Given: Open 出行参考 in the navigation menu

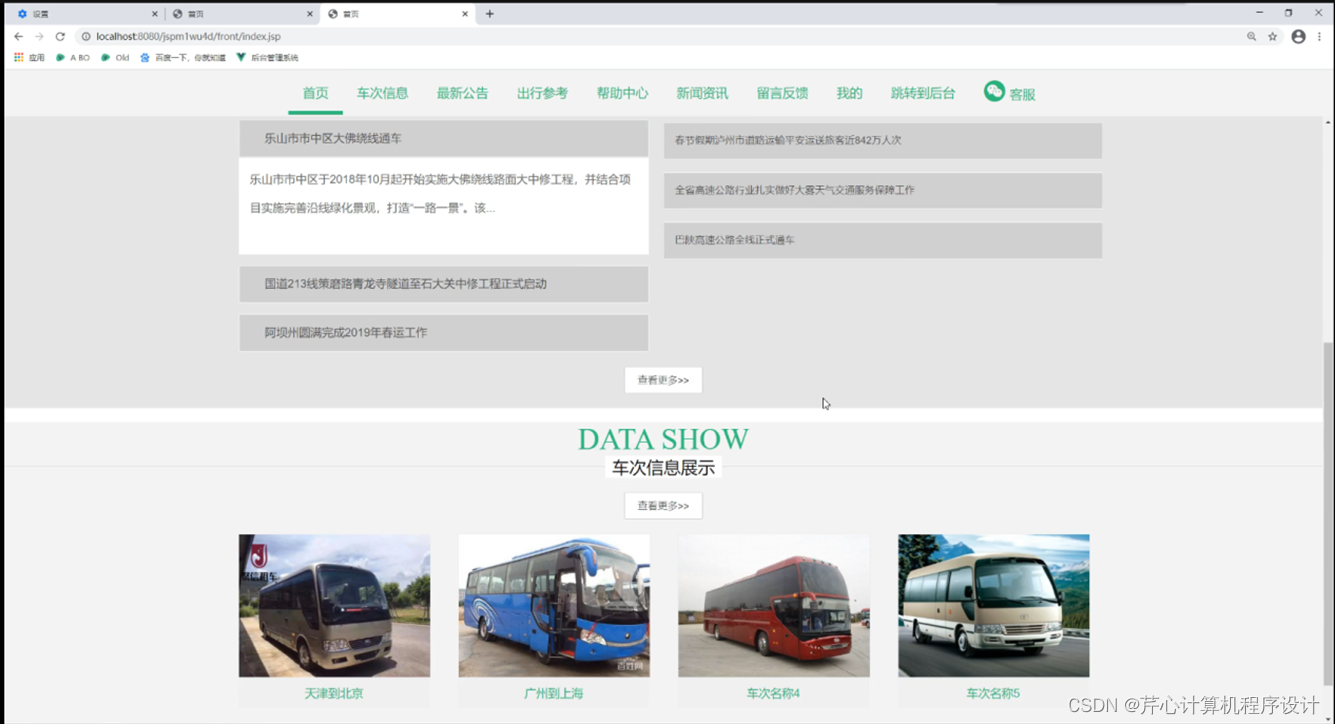Looking at the screenshot, I should [x=542, y=93].
